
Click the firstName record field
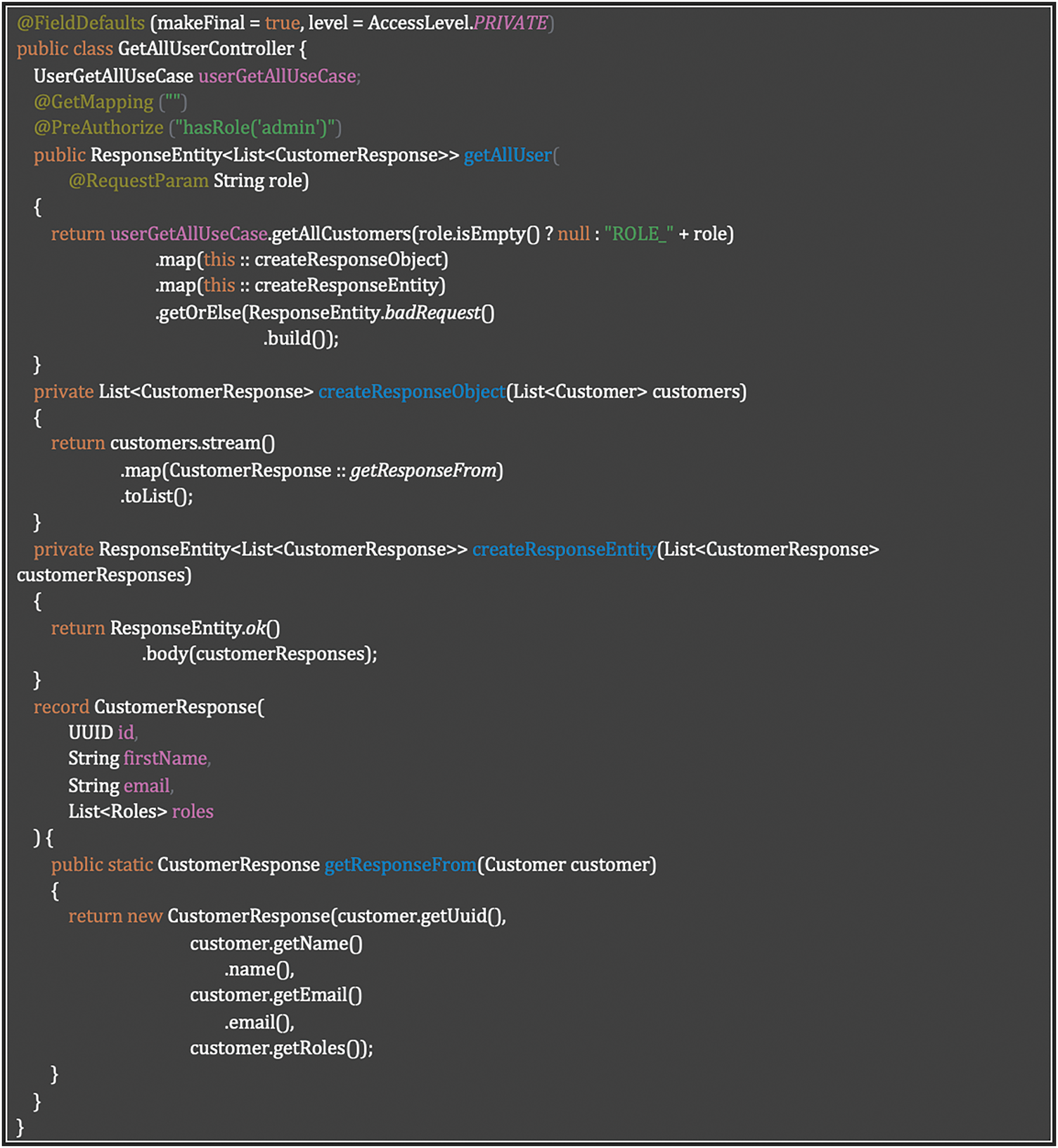click(x=166, y=759)
